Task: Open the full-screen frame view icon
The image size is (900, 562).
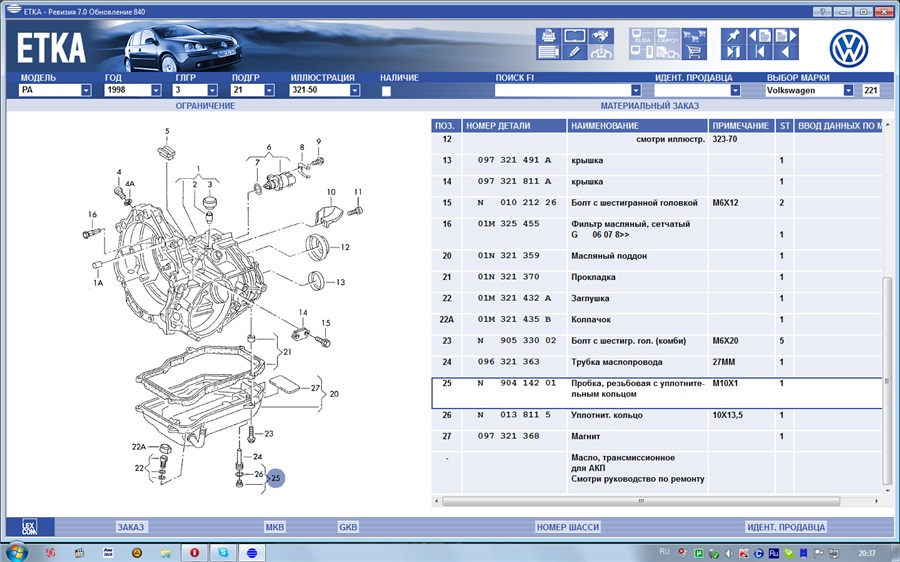Action: 575,36
